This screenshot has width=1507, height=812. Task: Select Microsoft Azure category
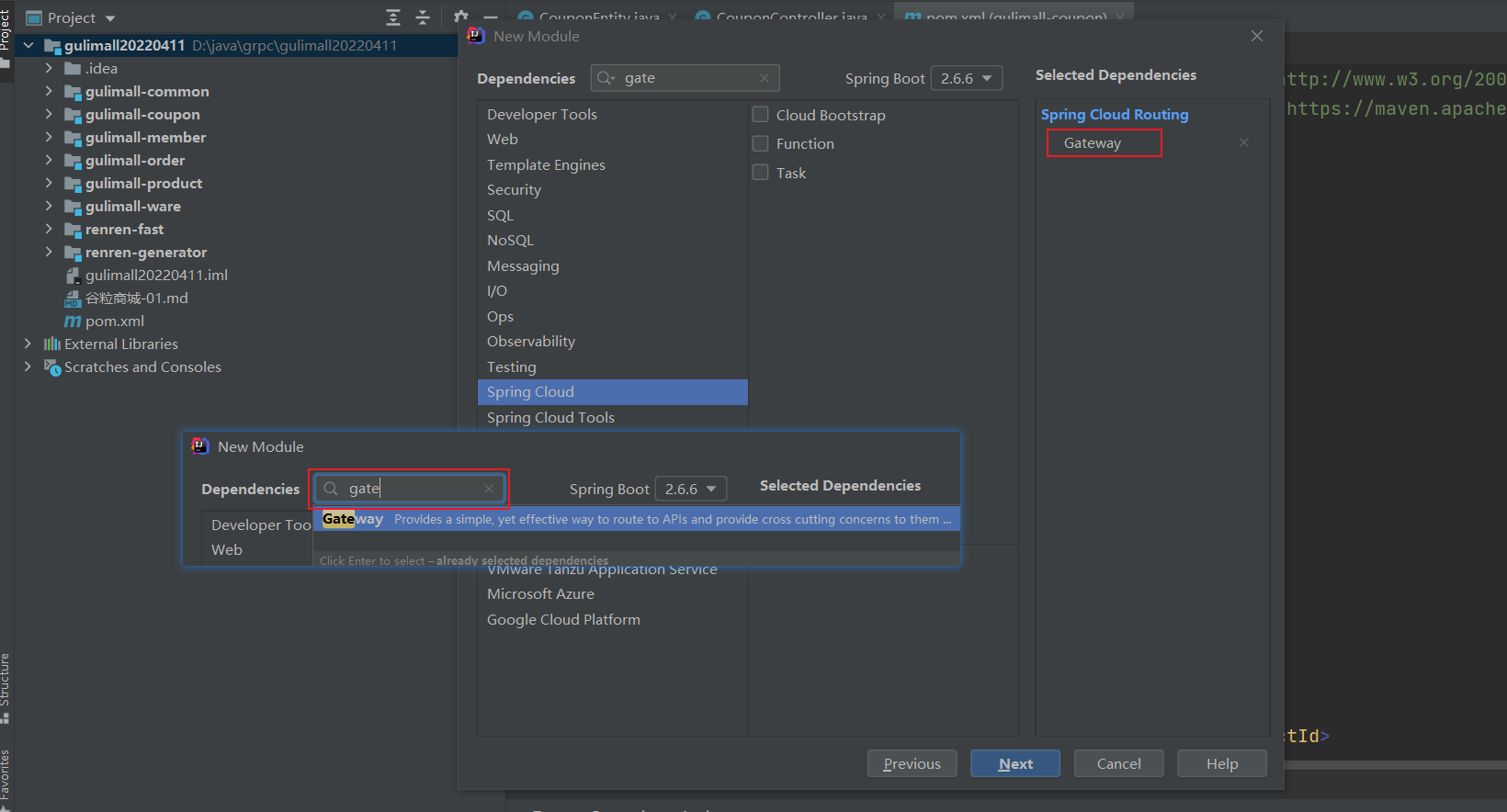click(612, 593)
